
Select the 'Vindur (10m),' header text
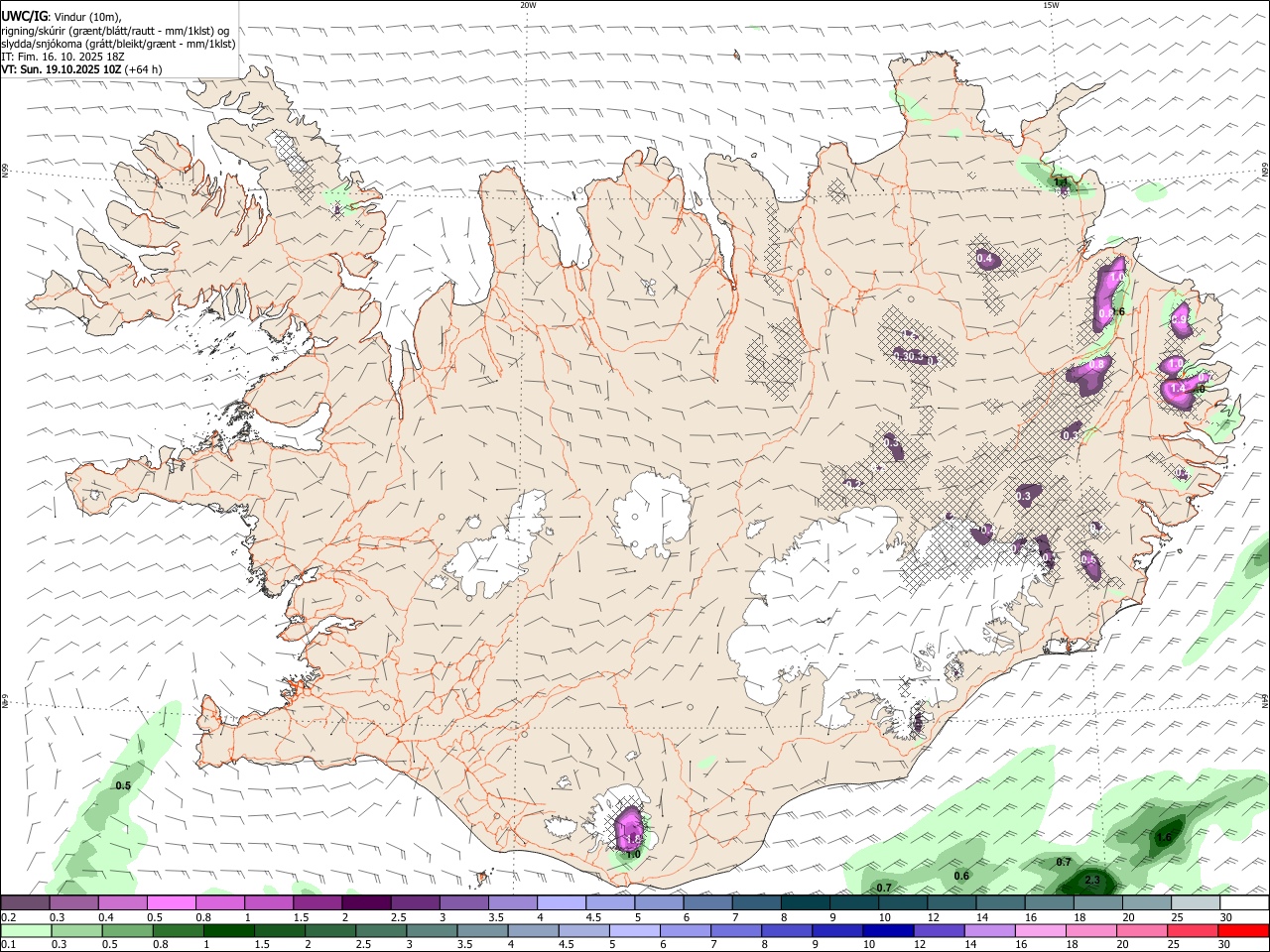coord(88,17)
